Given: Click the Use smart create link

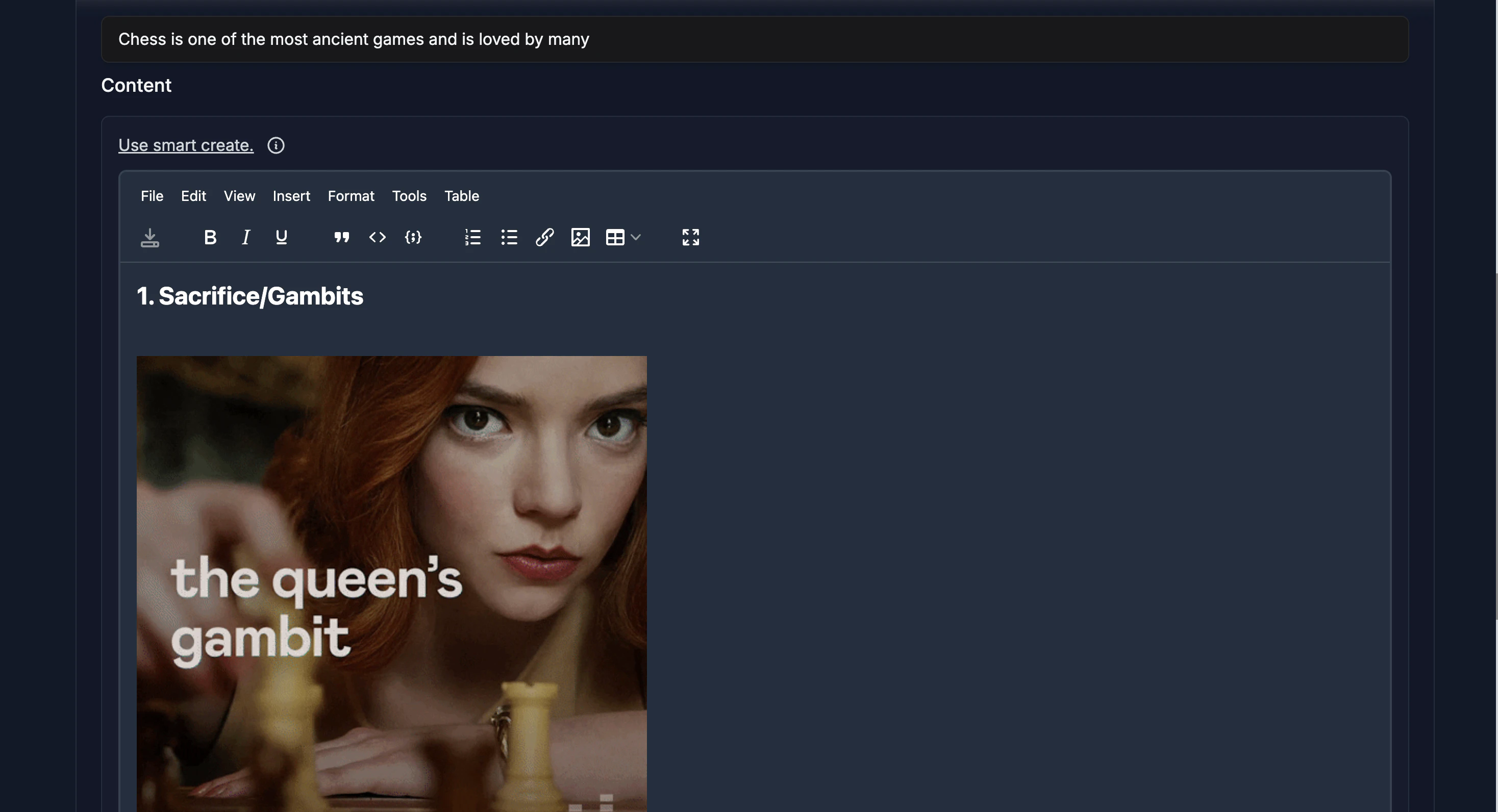Looking at the screenshot, I should coord(186,145).
